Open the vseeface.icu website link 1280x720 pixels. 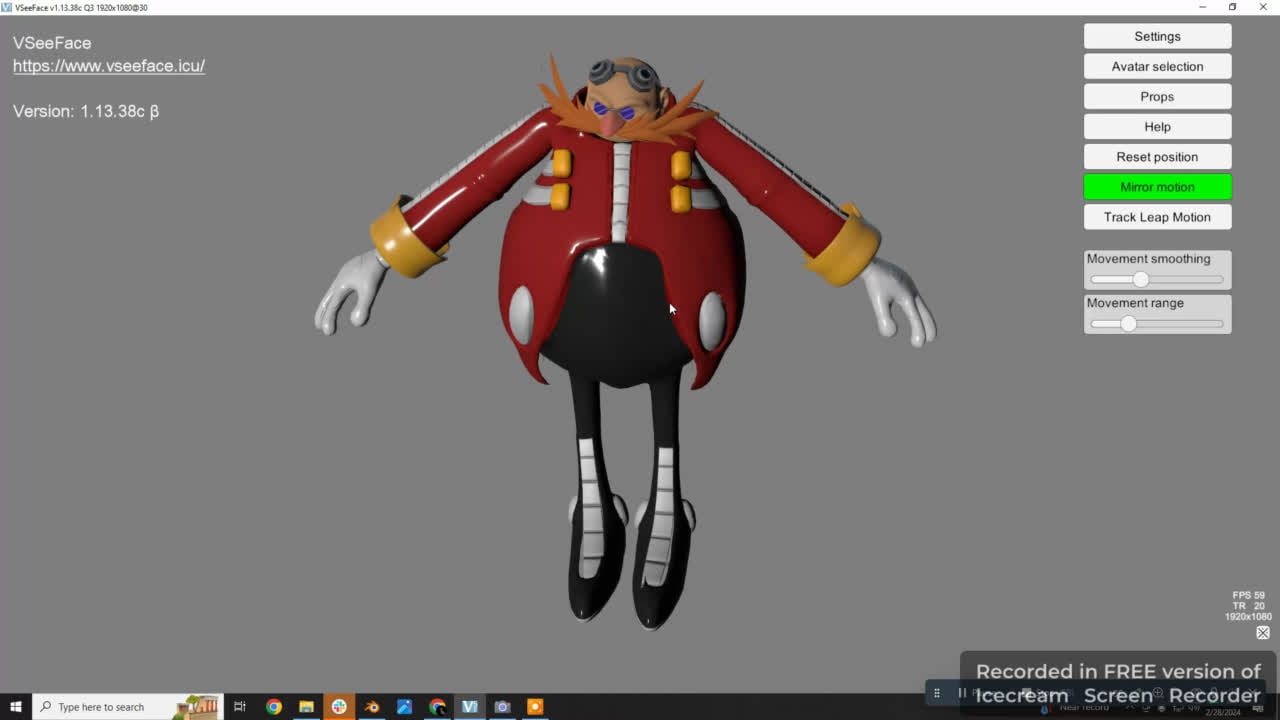109,66
